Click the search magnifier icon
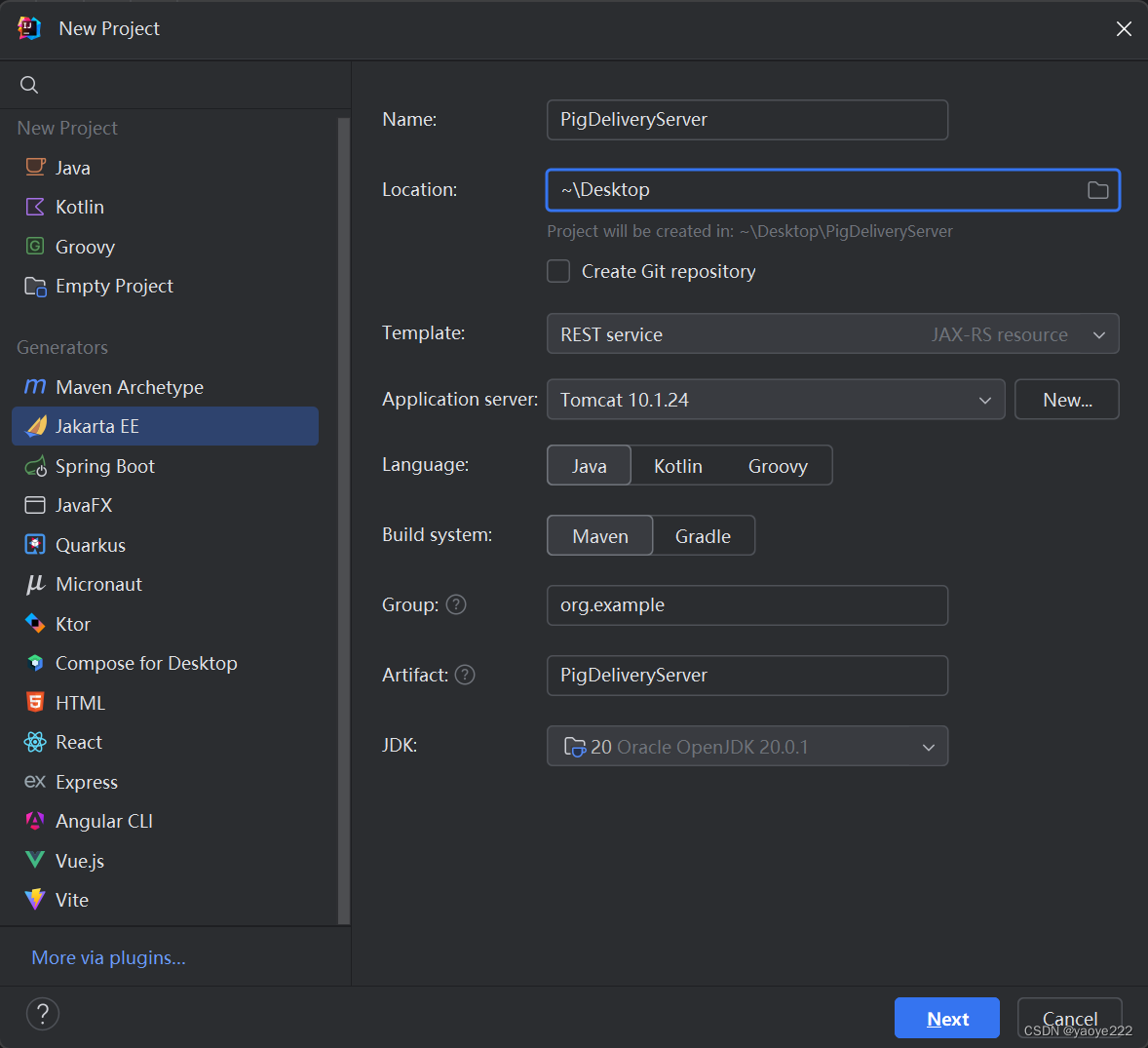1148x1048 pixels. coord(29,85)
